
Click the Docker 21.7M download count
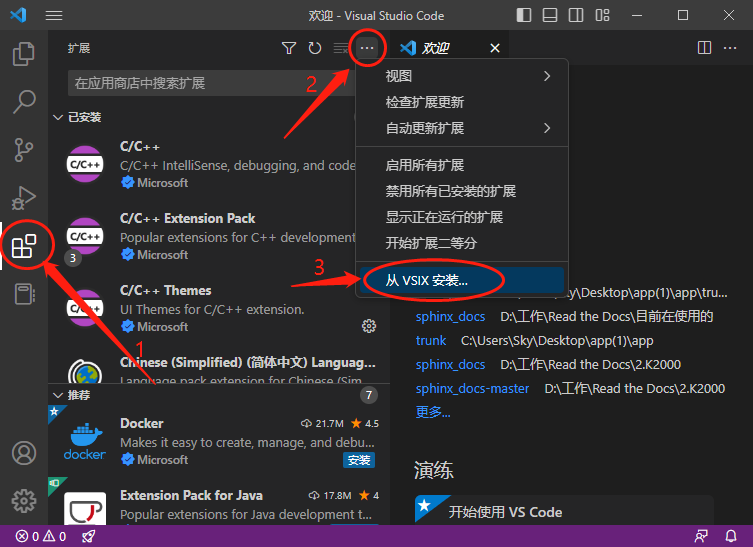[x=322, y=424]
